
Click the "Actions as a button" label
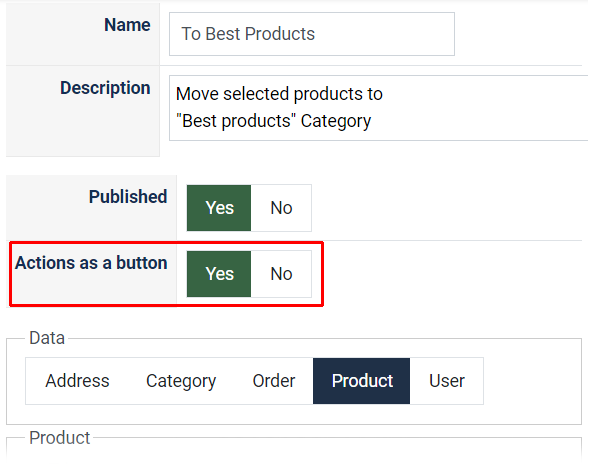click(x=91, y=263)
